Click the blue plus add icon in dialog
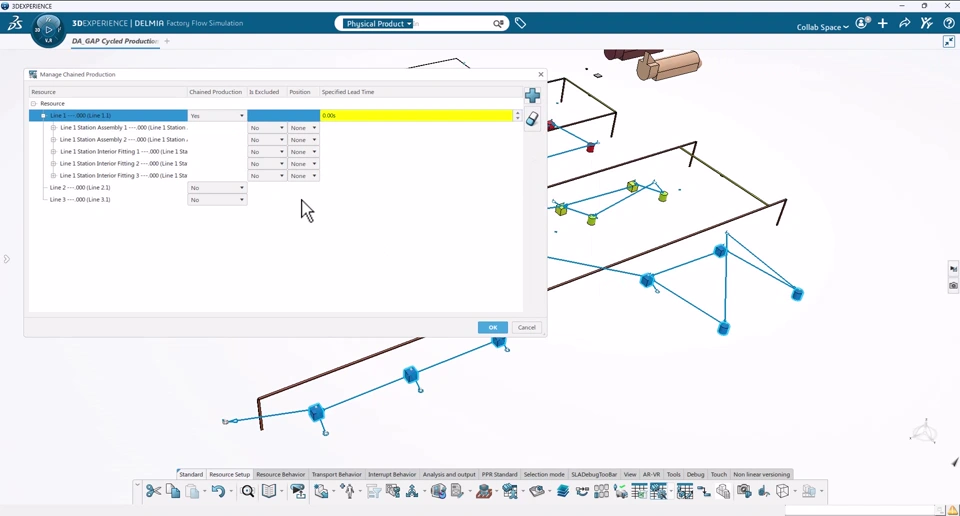 pyautogui.click(x=532, y=95)
